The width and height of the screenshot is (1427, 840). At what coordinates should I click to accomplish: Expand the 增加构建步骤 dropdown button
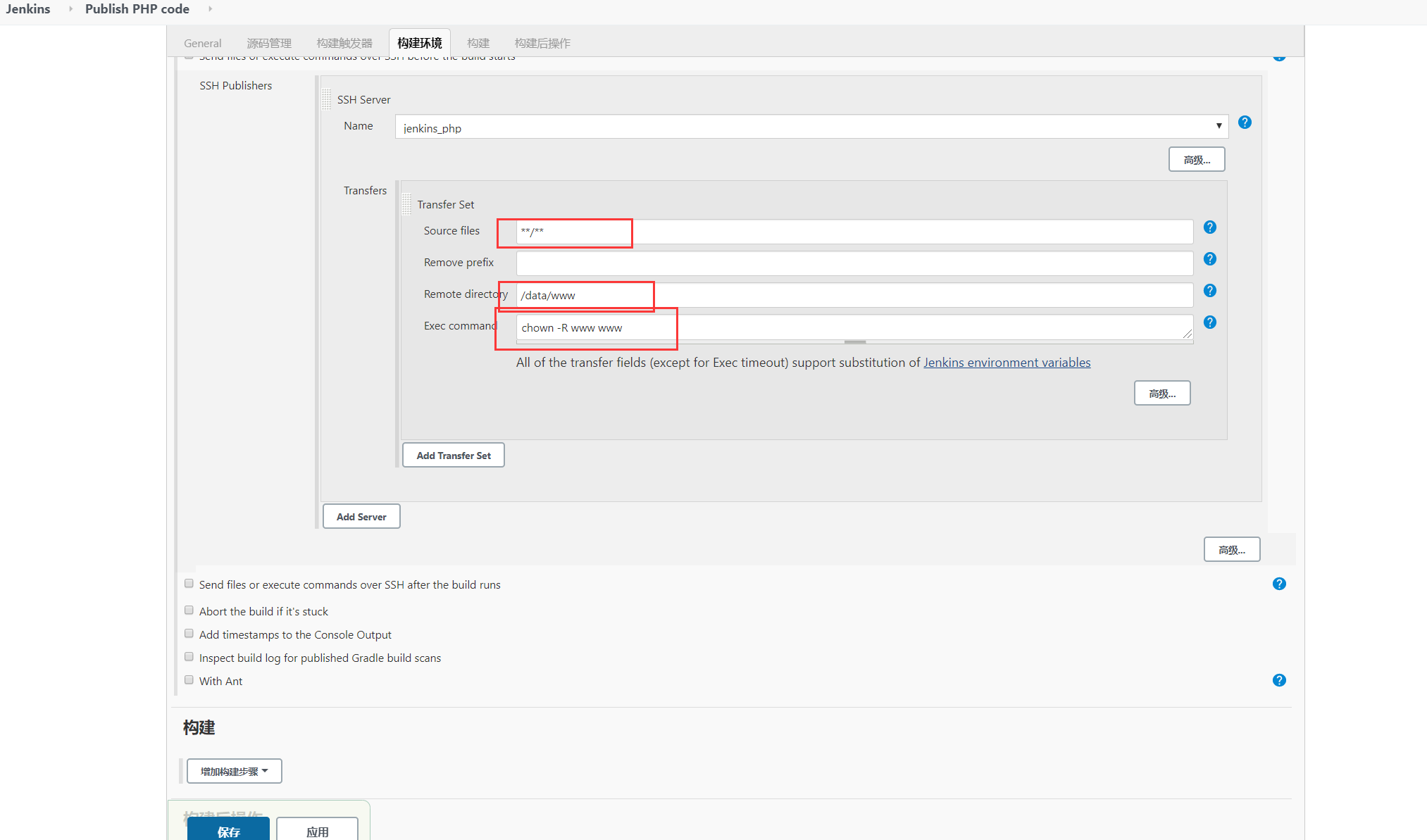click(x=235, y=771)
